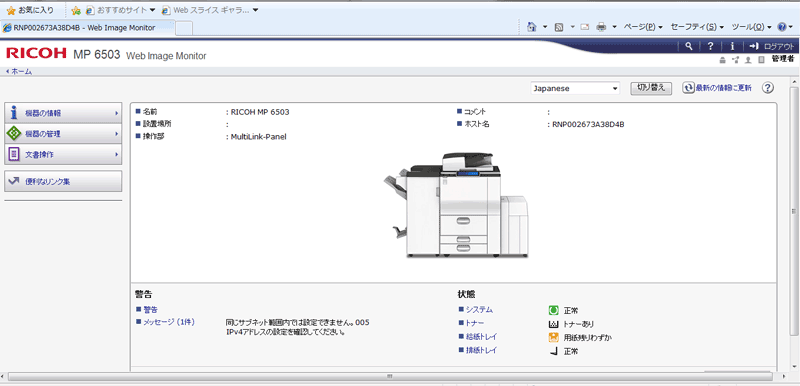The image size is (800, 386).
Task: Click the network icon beside 管理者
Action: [x=735, y=60]
